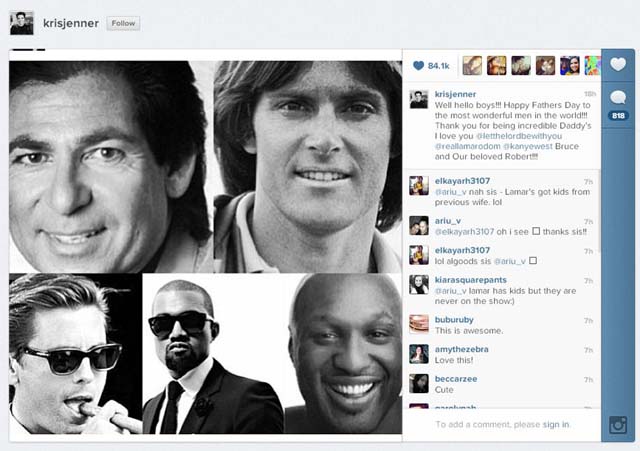This screenshot has width=640, height=451.
Task: Click 'Cute' comment text
Action: pos(444,390)
